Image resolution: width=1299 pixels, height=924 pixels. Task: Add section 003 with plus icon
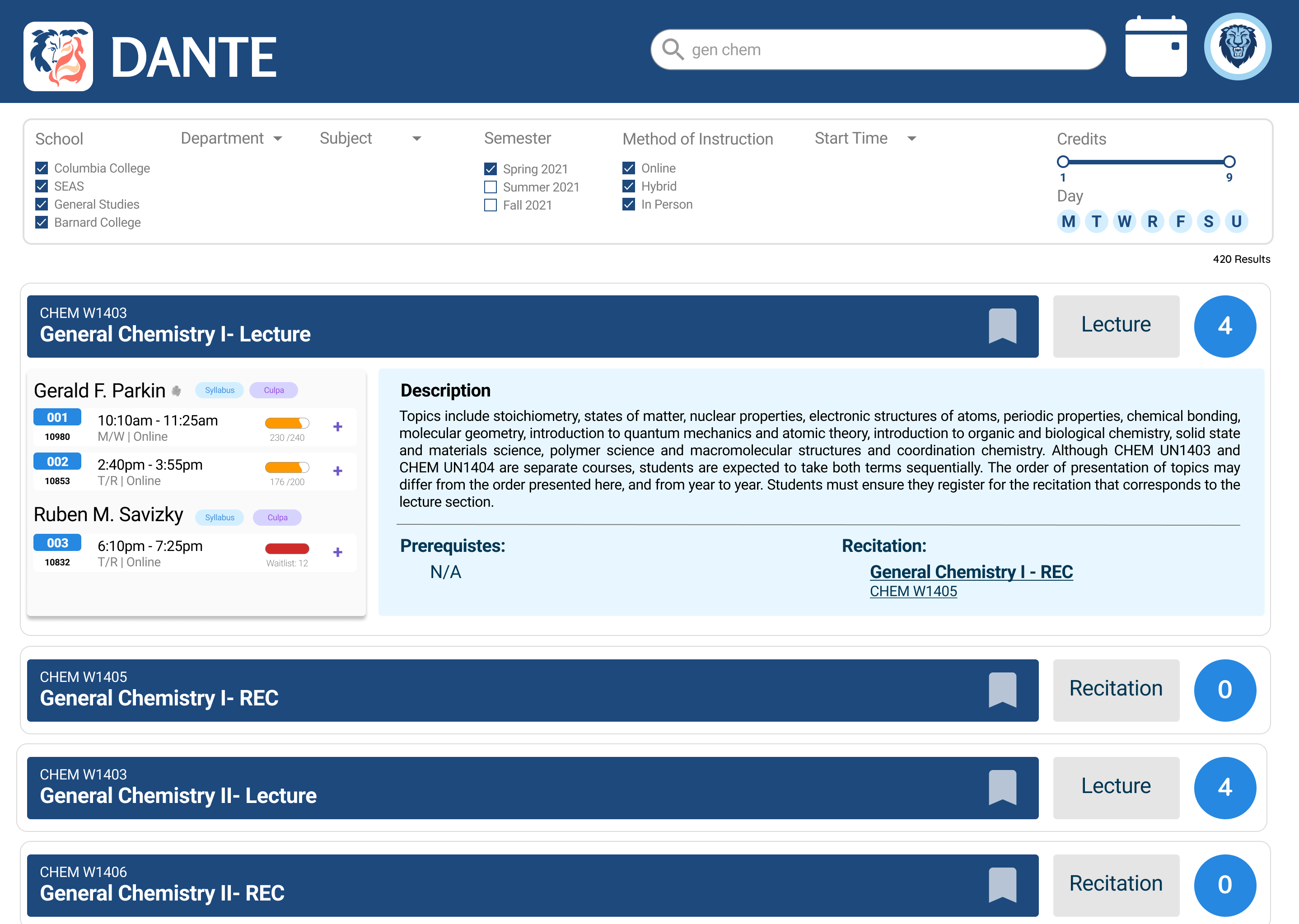click(337, 552)
